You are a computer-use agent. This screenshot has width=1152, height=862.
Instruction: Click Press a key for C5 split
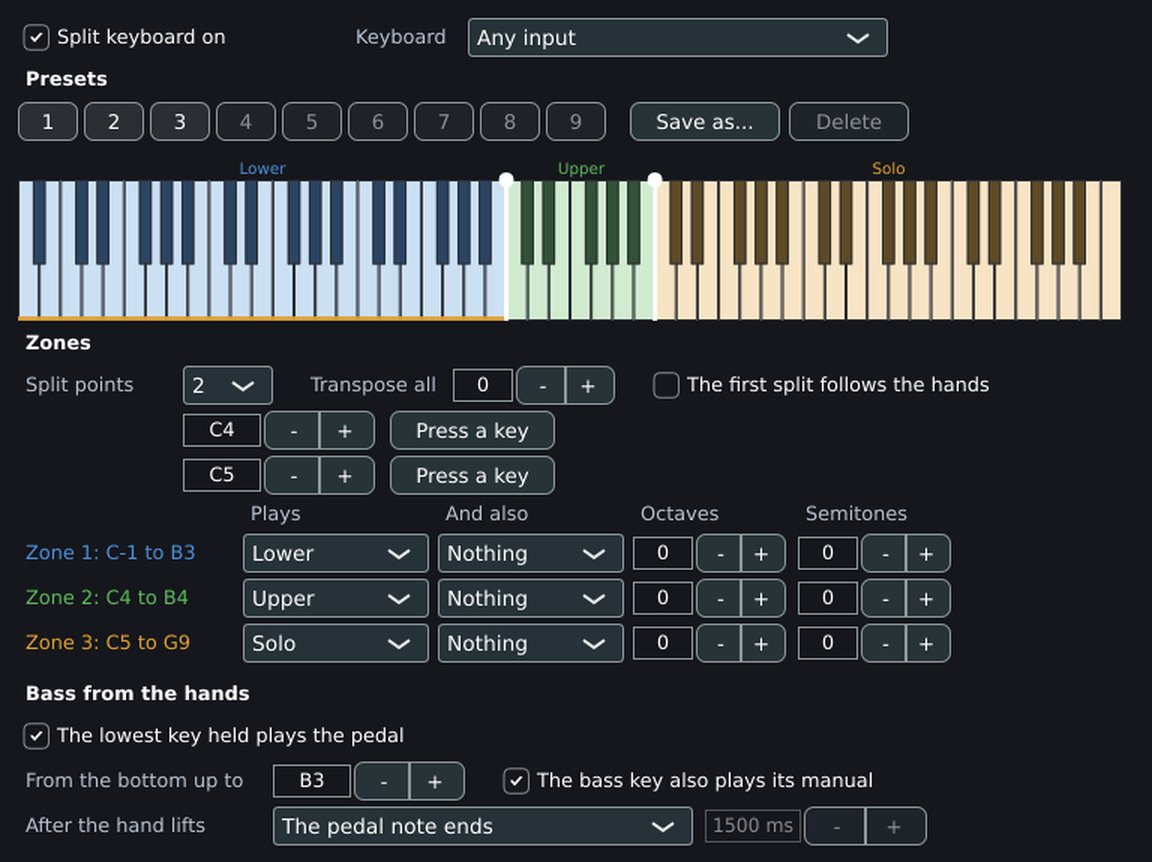[472, 475]
